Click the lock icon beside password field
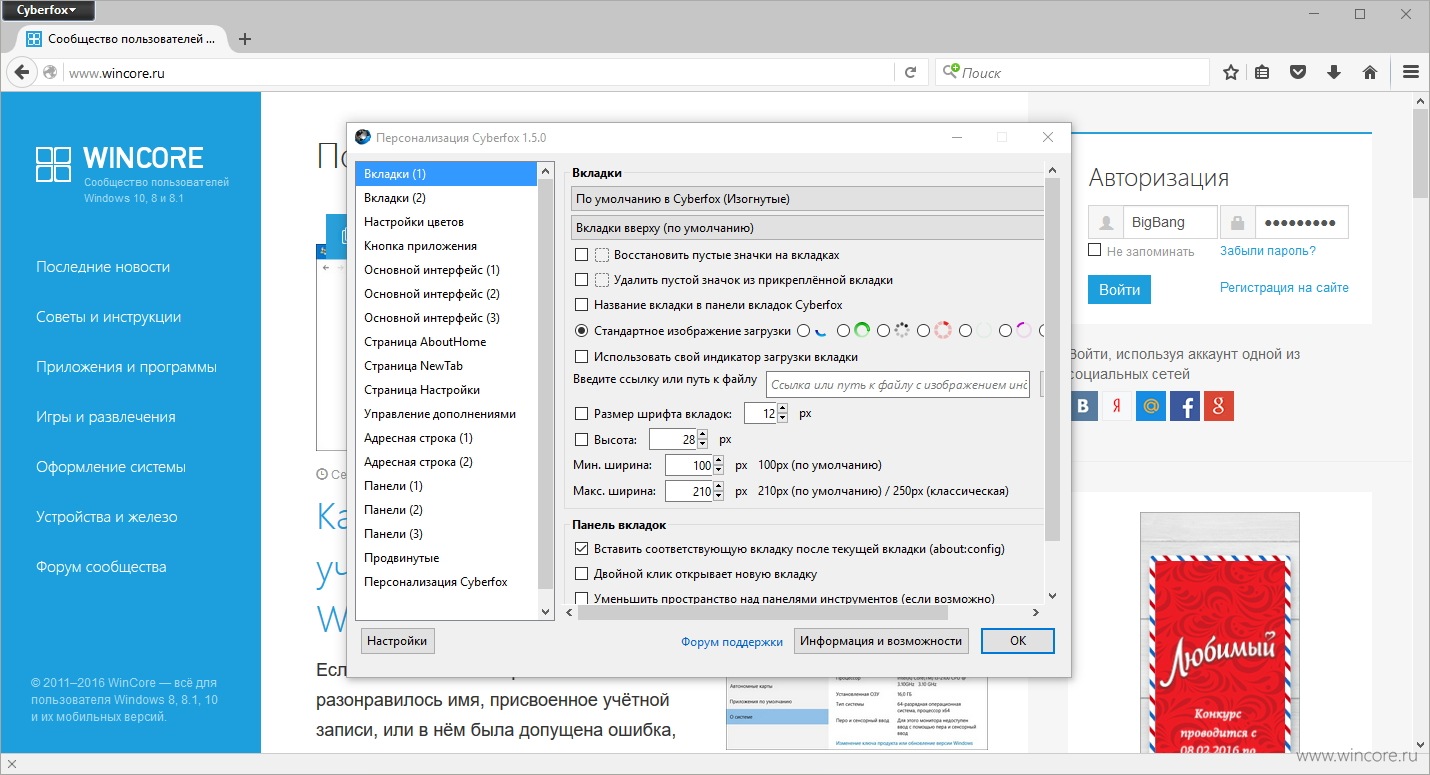This screenshot has width=1430, height=775. [x=1238, y=222]
